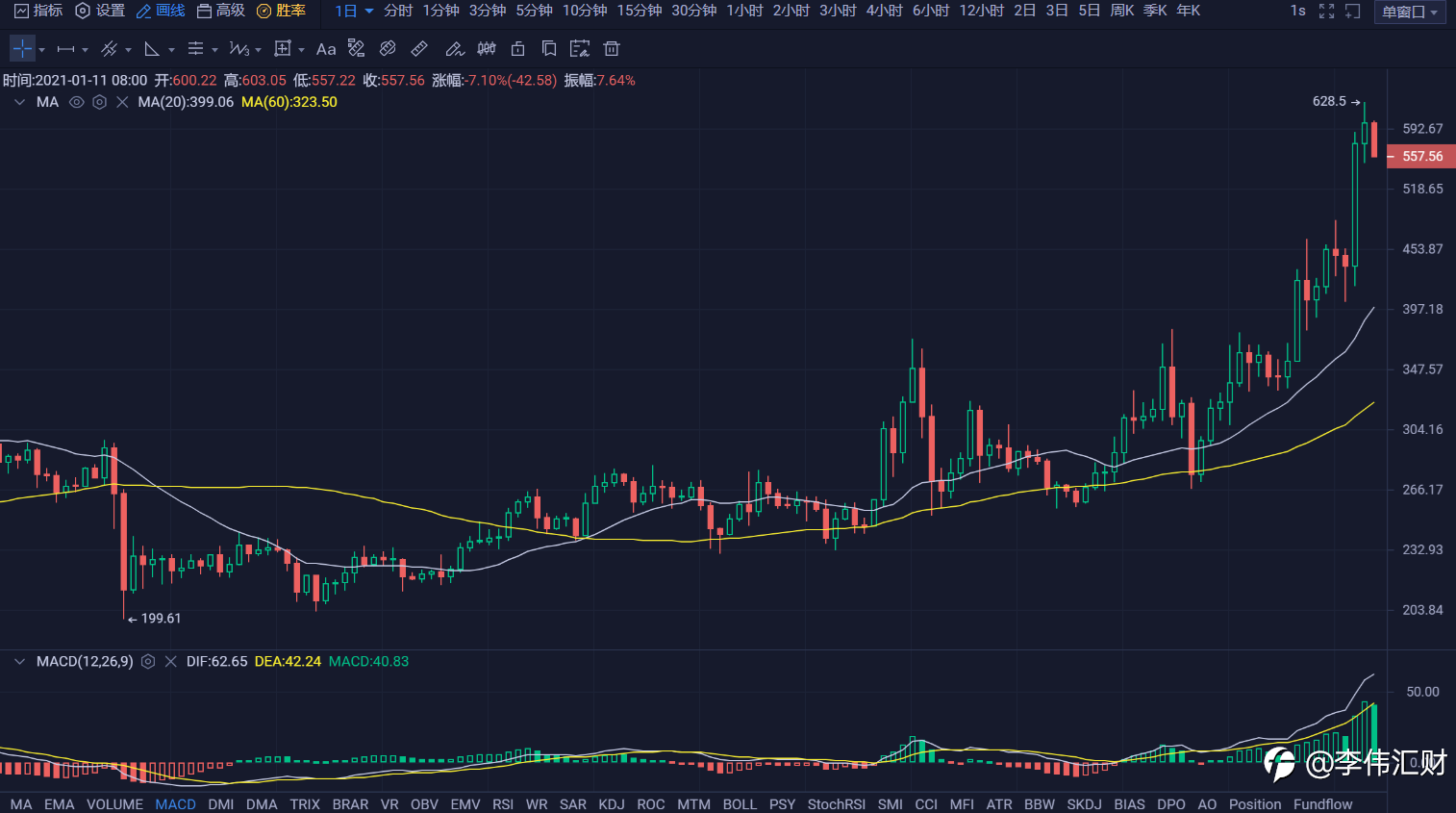Select the VOLUME indicator tab
The height and width of the screenshot is (813, 1456).
(114, 804)
